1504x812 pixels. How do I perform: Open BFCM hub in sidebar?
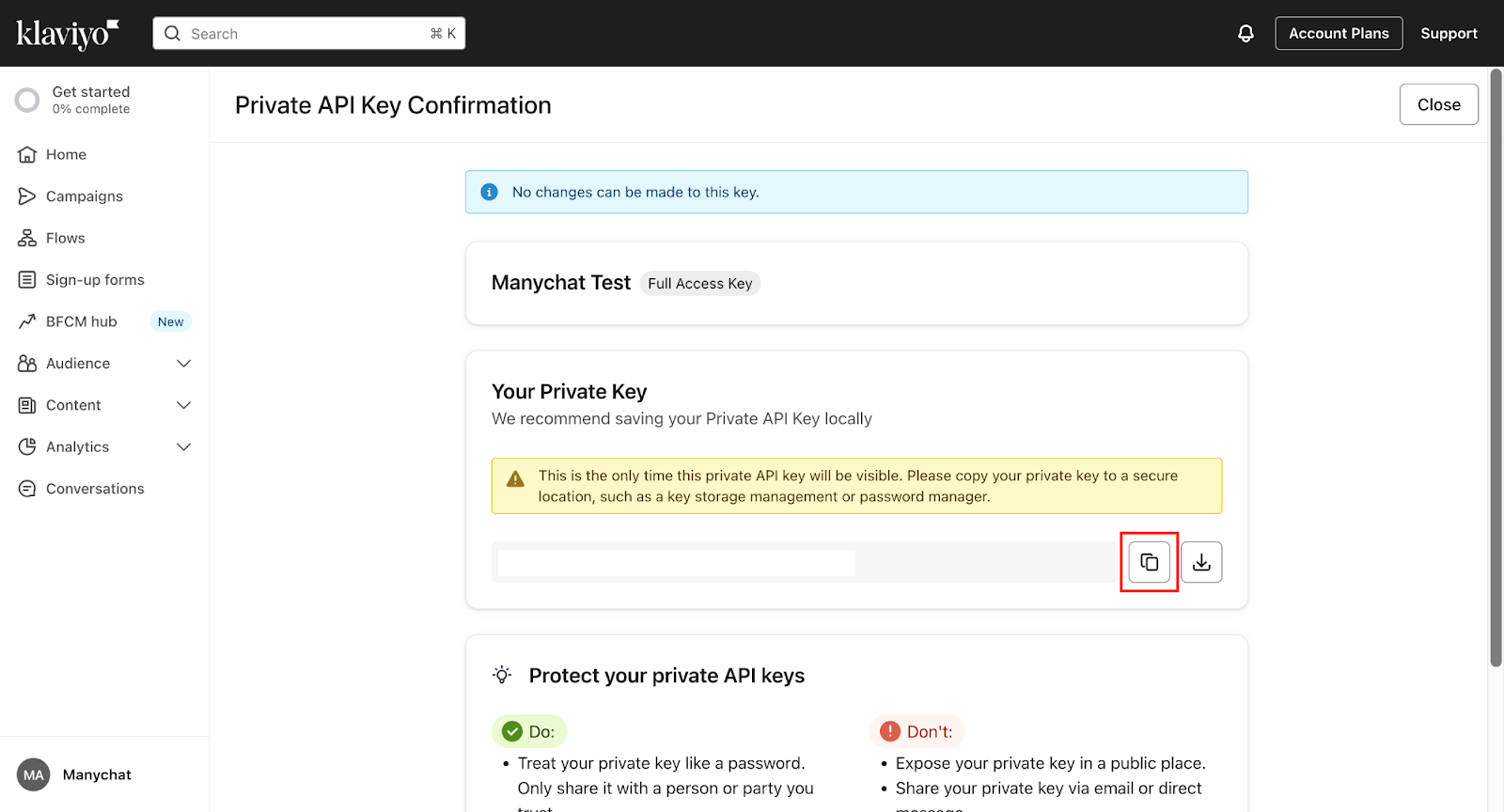click(82, 321)
